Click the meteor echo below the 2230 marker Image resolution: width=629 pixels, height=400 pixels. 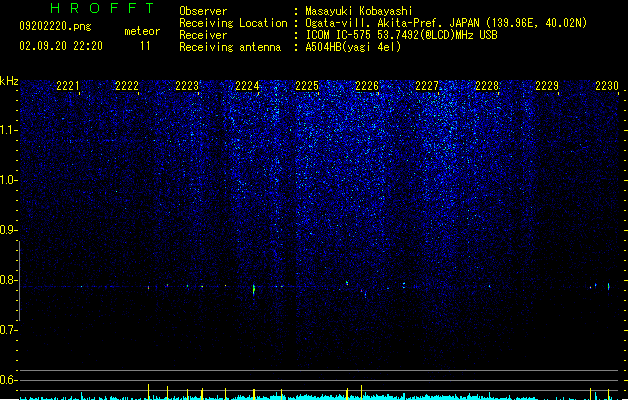point(609,286)
